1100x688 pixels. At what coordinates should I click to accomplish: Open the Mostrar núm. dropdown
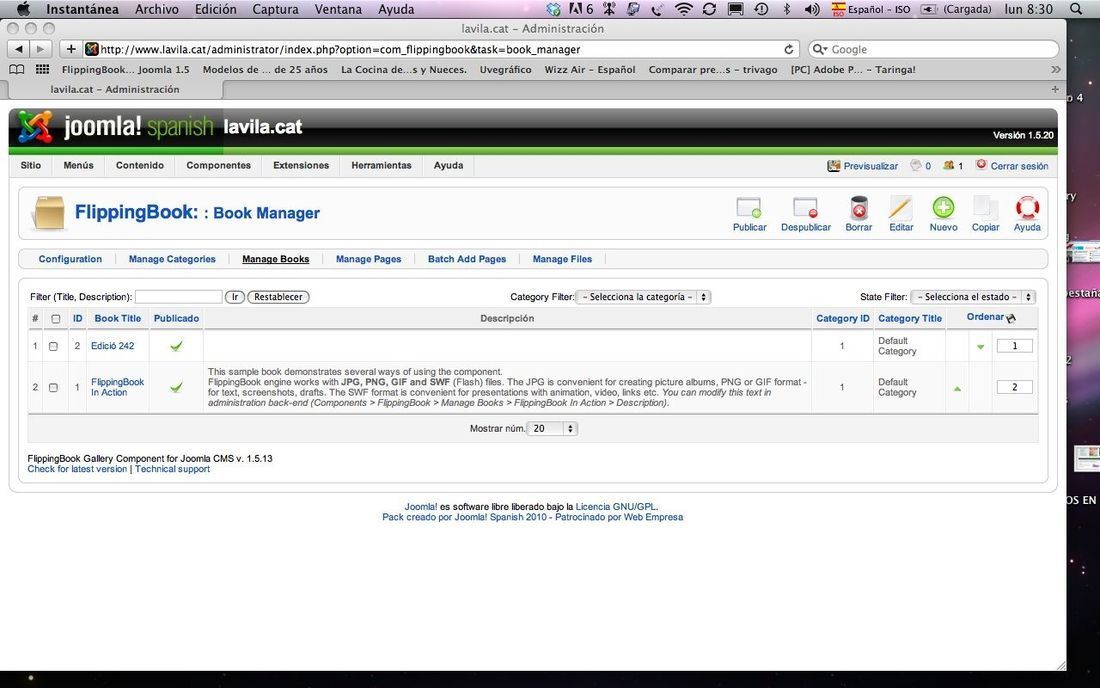click(552, 429)
